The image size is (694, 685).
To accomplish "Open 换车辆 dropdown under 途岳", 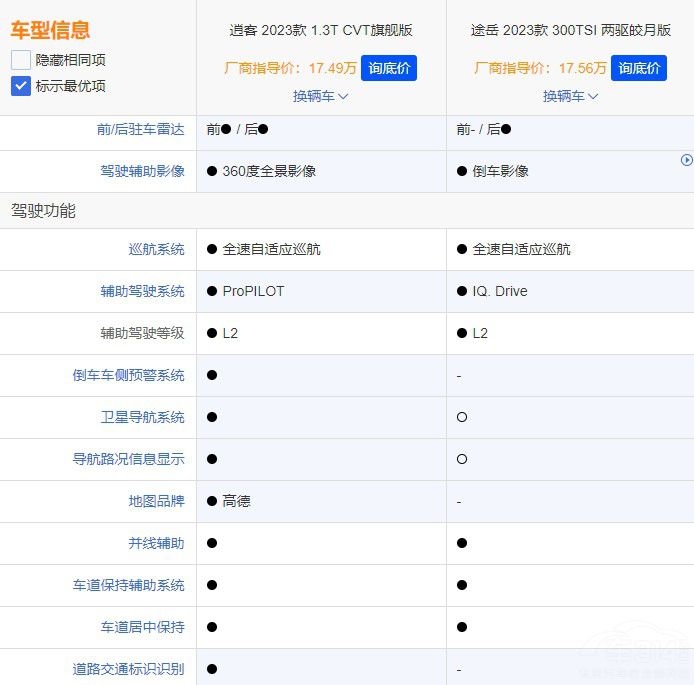I will 570,96.
